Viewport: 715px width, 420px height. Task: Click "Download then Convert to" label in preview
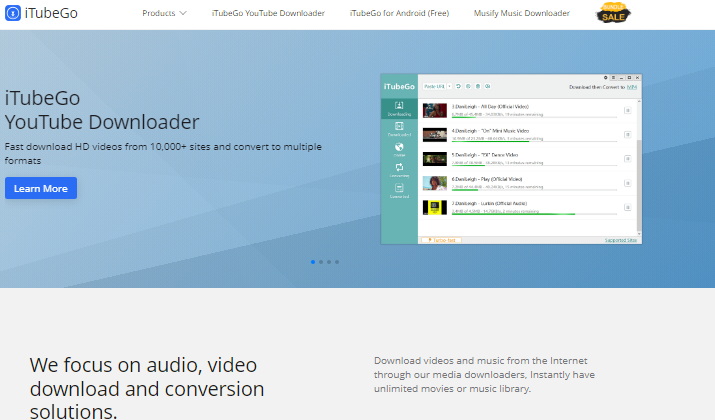[597, 87]
